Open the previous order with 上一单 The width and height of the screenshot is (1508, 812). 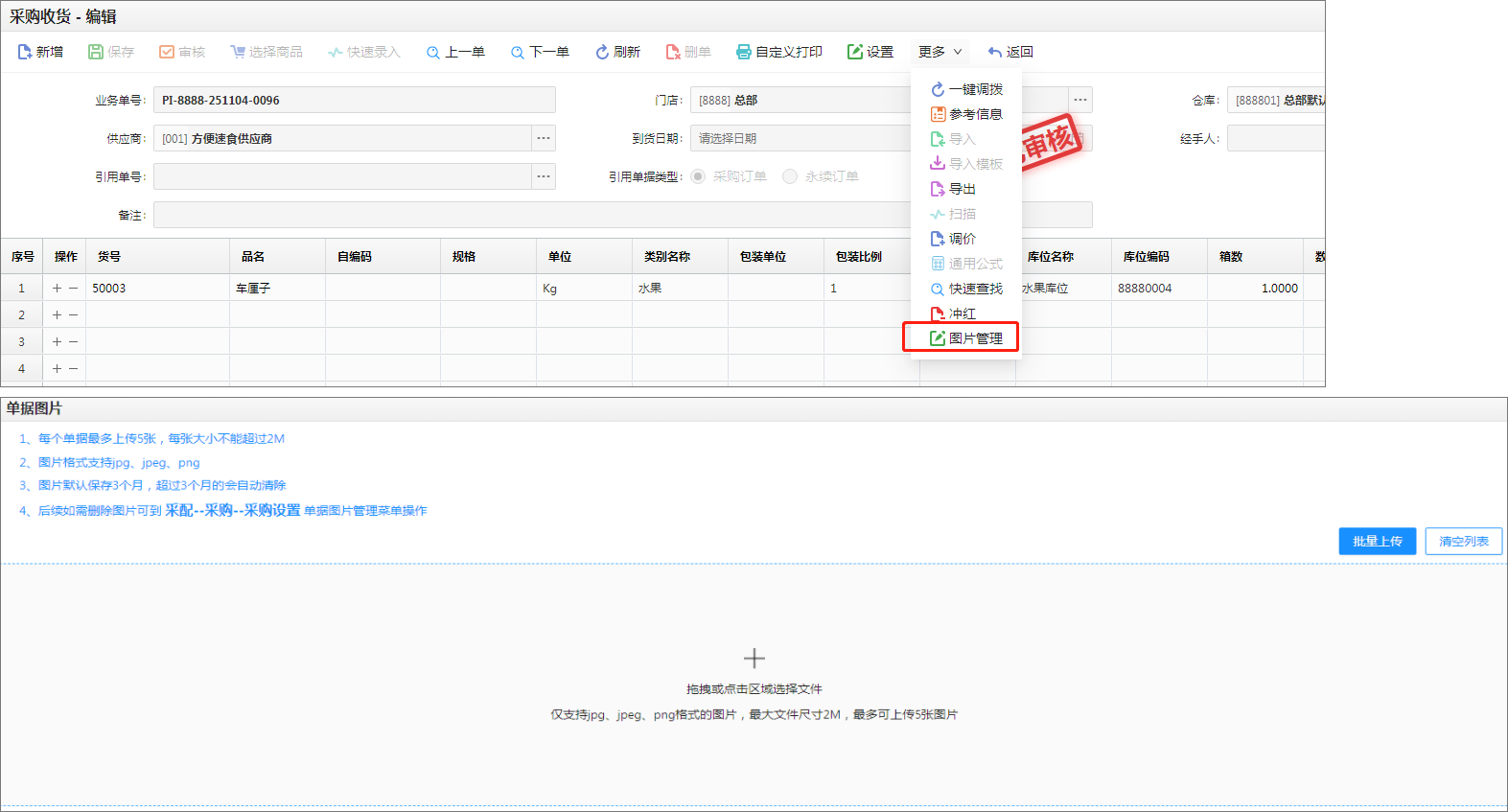pos(455,52)
